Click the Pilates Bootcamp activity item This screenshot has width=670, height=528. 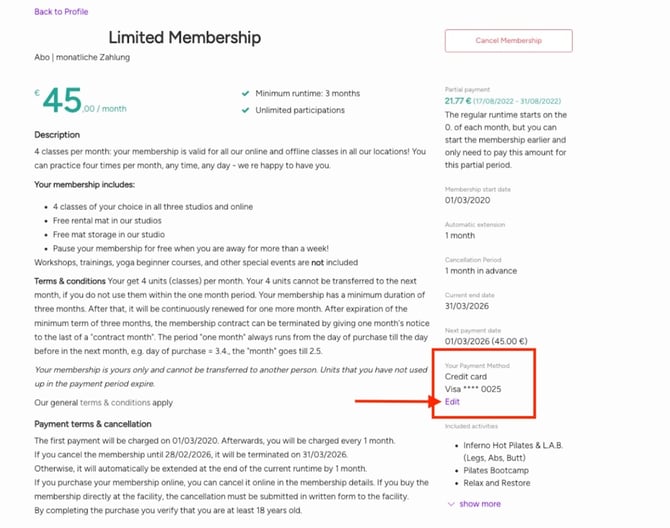496,470
